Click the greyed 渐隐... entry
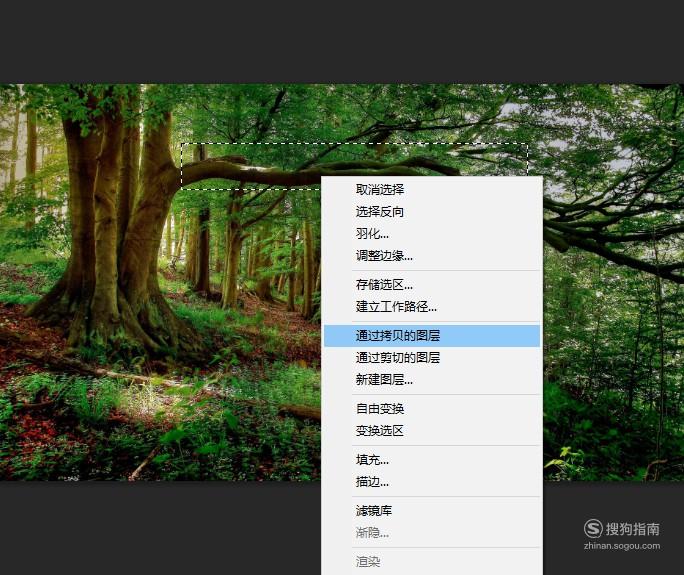This screenshot has height=575, width=684. pyautogui.click(x=432, y=533)
